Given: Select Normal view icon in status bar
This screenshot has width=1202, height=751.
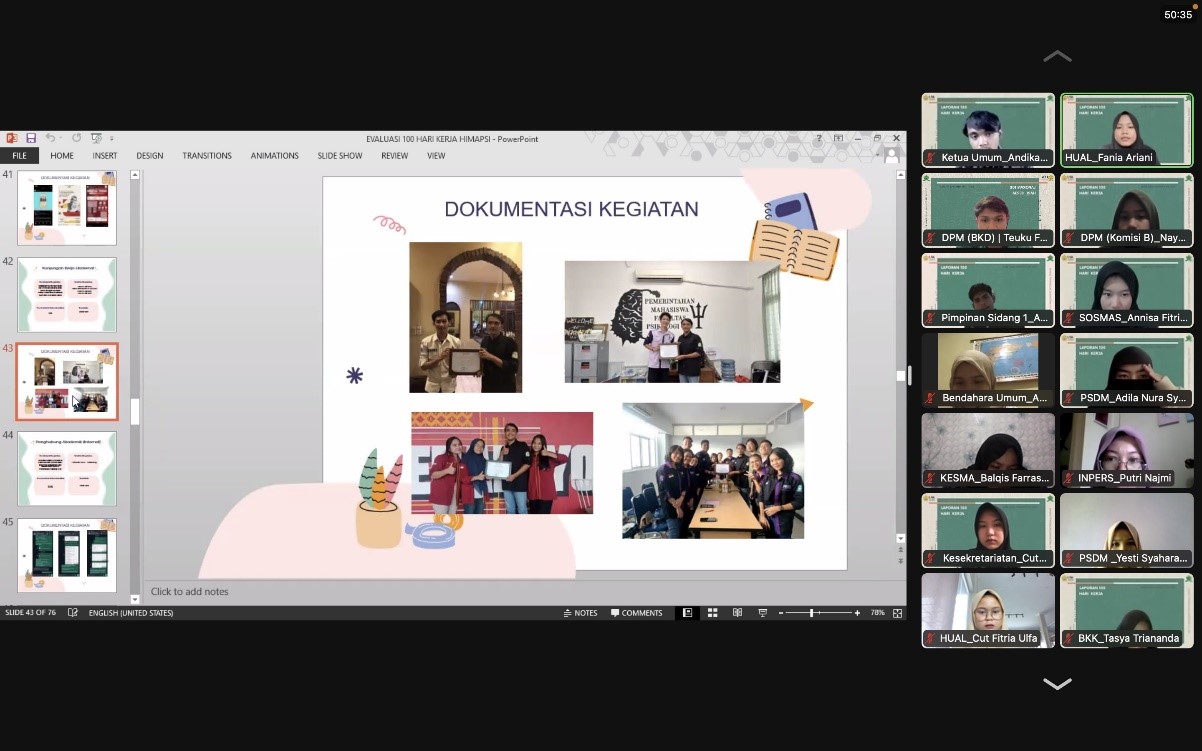Looking at the screenshot, I should point(686,613).
